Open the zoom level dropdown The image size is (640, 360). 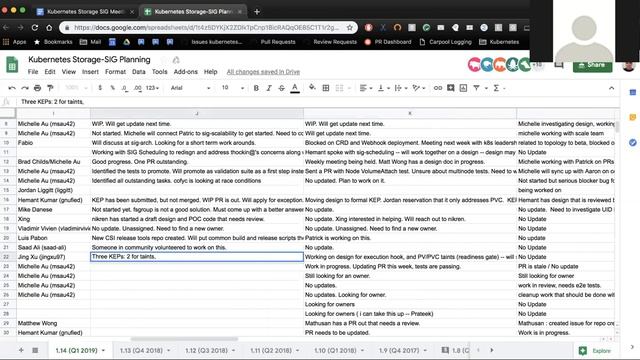(x=76, y=88)
